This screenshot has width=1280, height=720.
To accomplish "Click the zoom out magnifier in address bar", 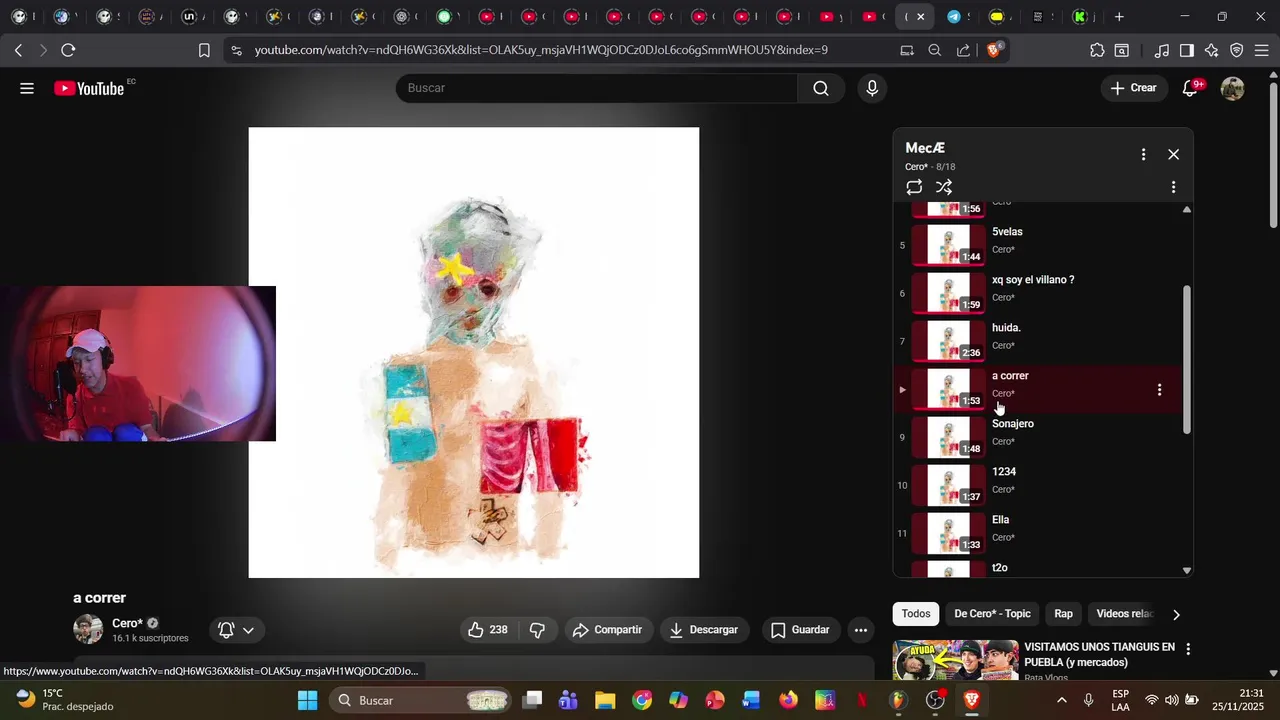I will click(x=934, y=50).
